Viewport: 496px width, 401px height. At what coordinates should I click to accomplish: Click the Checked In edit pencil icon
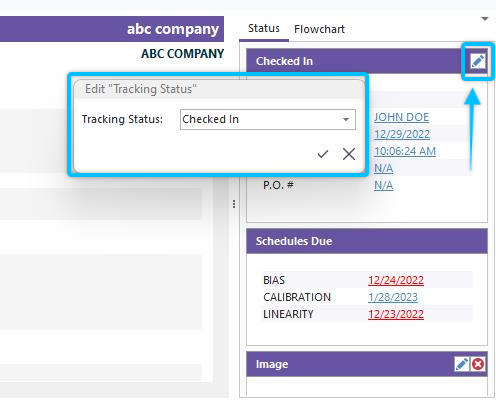tap(477, 61)
